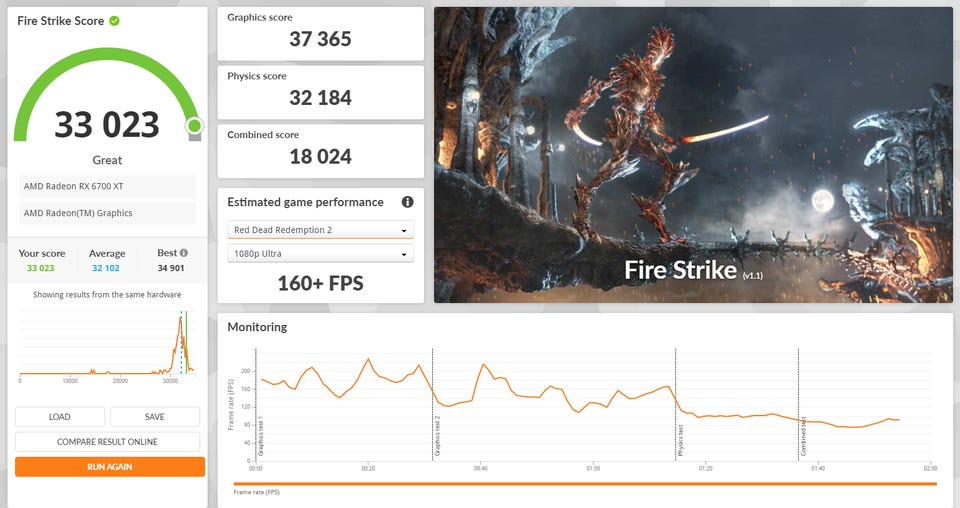This screenshot has height=508, width=960.
Task: Click the main score 33 023
Action: pos(107,125)
